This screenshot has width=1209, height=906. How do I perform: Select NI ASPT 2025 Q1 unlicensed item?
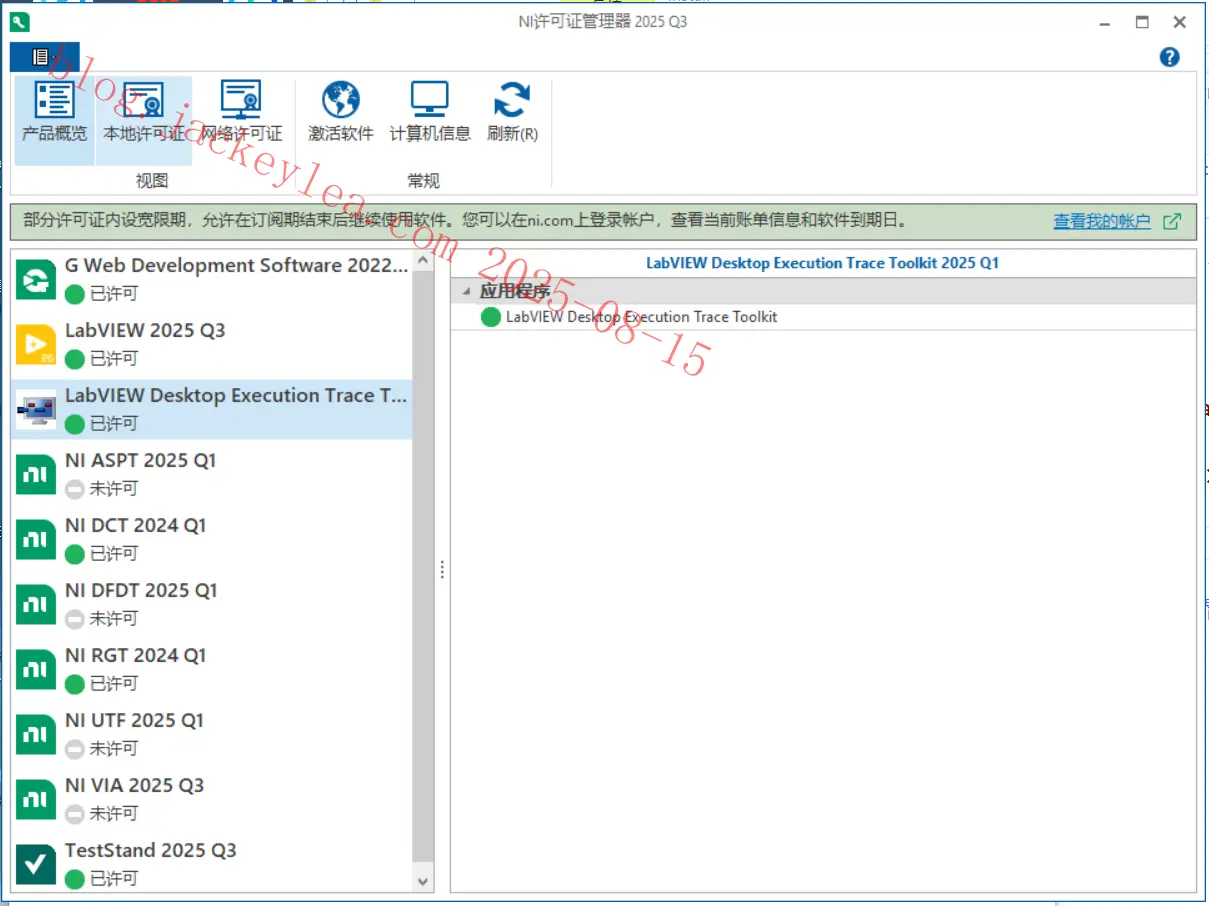212,473
